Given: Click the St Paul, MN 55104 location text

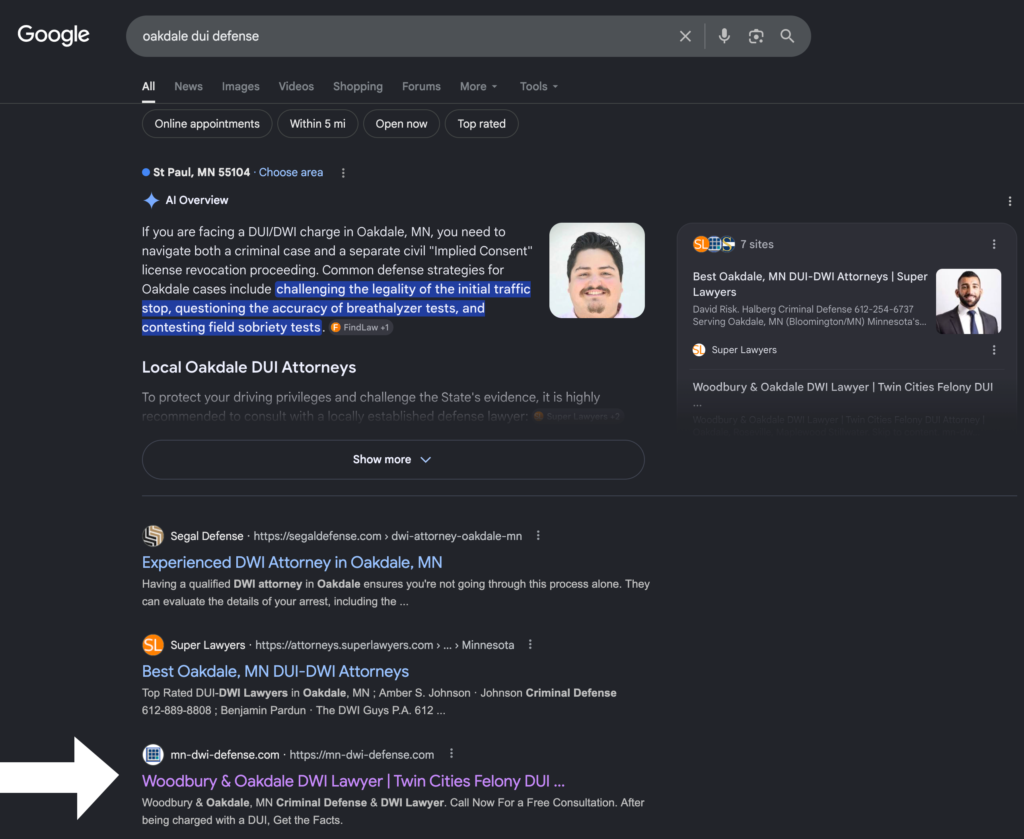Looking at the screenshot, I should click(x=201, y=172).
